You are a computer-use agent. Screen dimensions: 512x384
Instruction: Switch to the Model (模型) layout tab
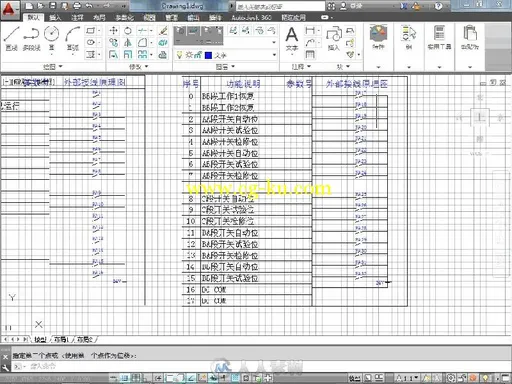coord(40,339)
